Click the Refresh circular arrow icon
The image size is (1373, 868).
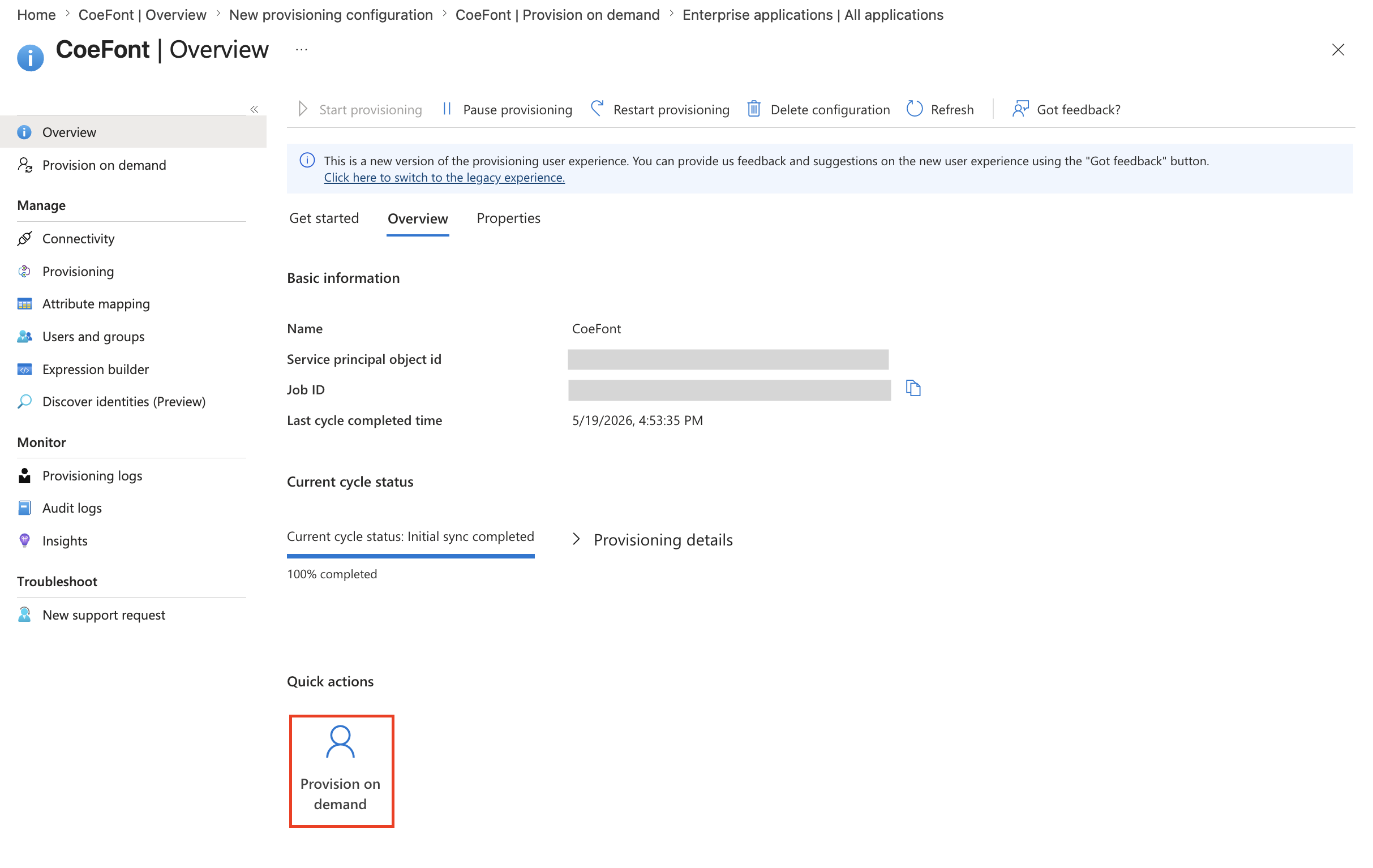(x=914, y=108)
